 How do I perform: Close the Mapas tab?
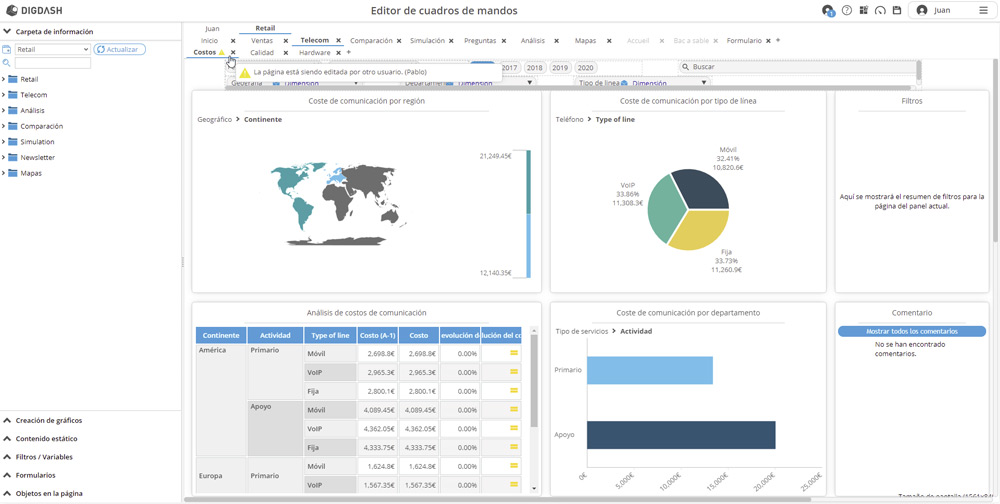609,41
